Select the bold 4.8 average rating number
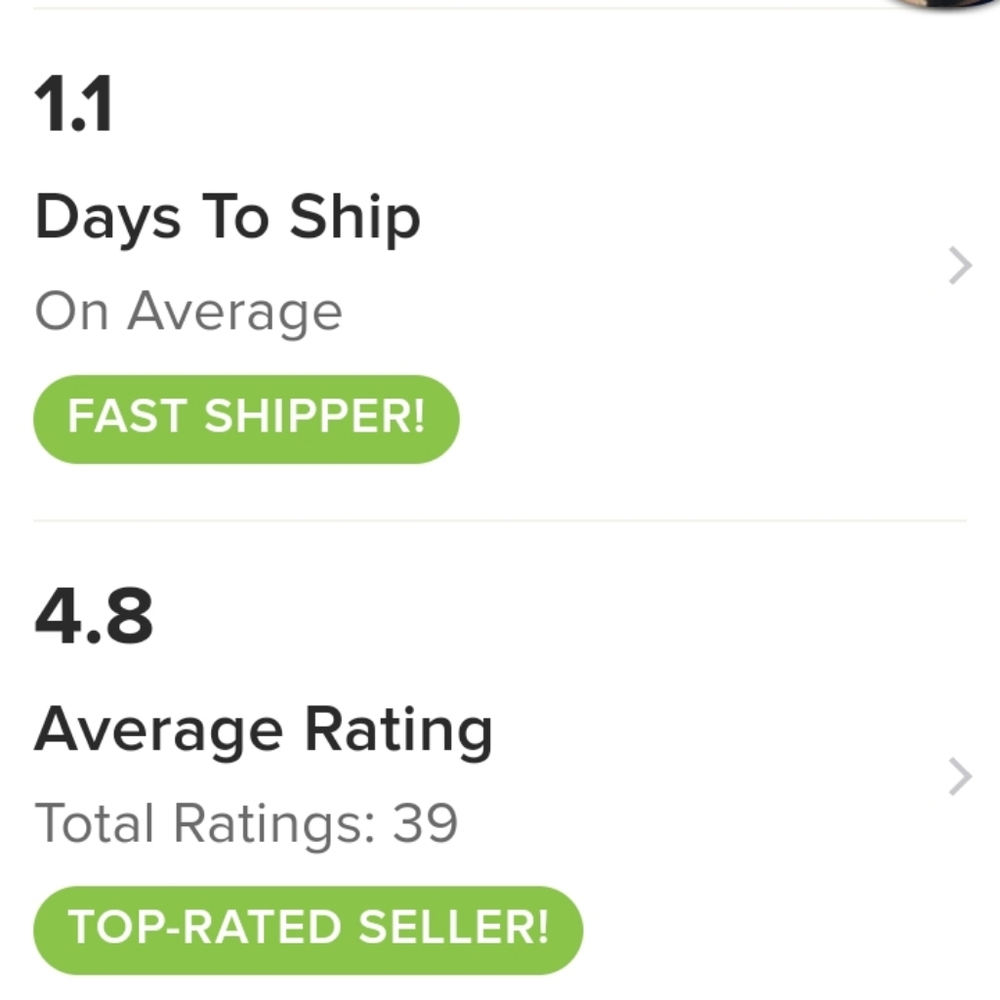 [92, 618]
